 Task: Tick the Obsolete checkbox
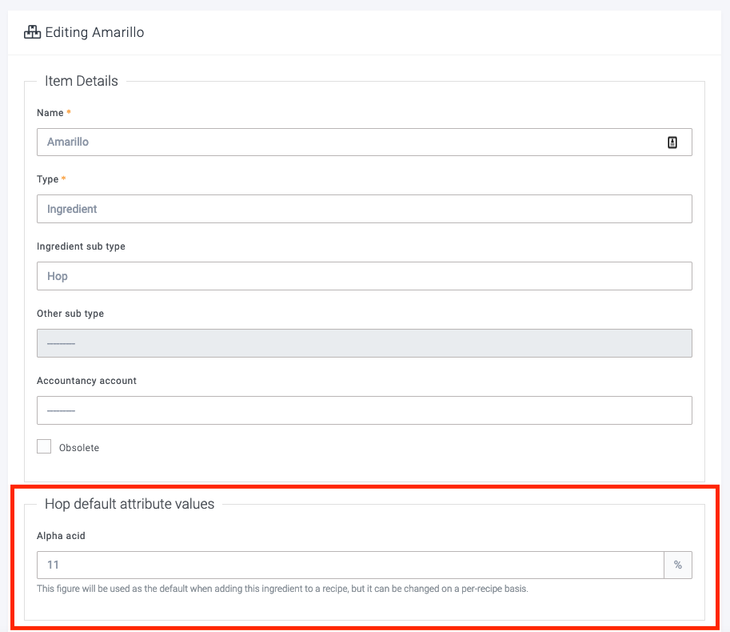[44, 447]
